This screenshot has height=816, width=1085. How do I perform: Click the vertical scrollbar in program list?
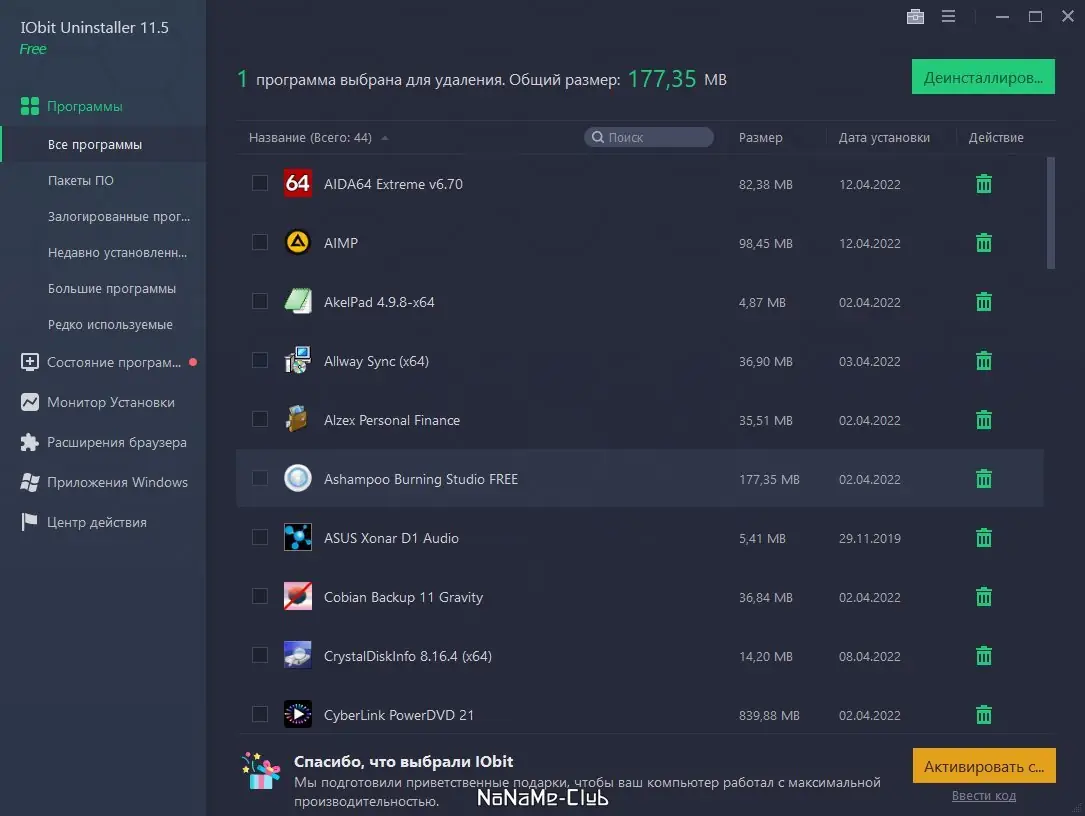[x=1050, y=213]
